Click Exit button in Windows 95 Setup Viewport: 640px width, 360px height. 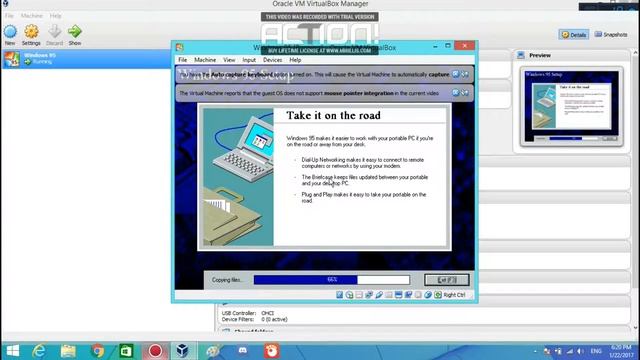(x=447, y=280)
